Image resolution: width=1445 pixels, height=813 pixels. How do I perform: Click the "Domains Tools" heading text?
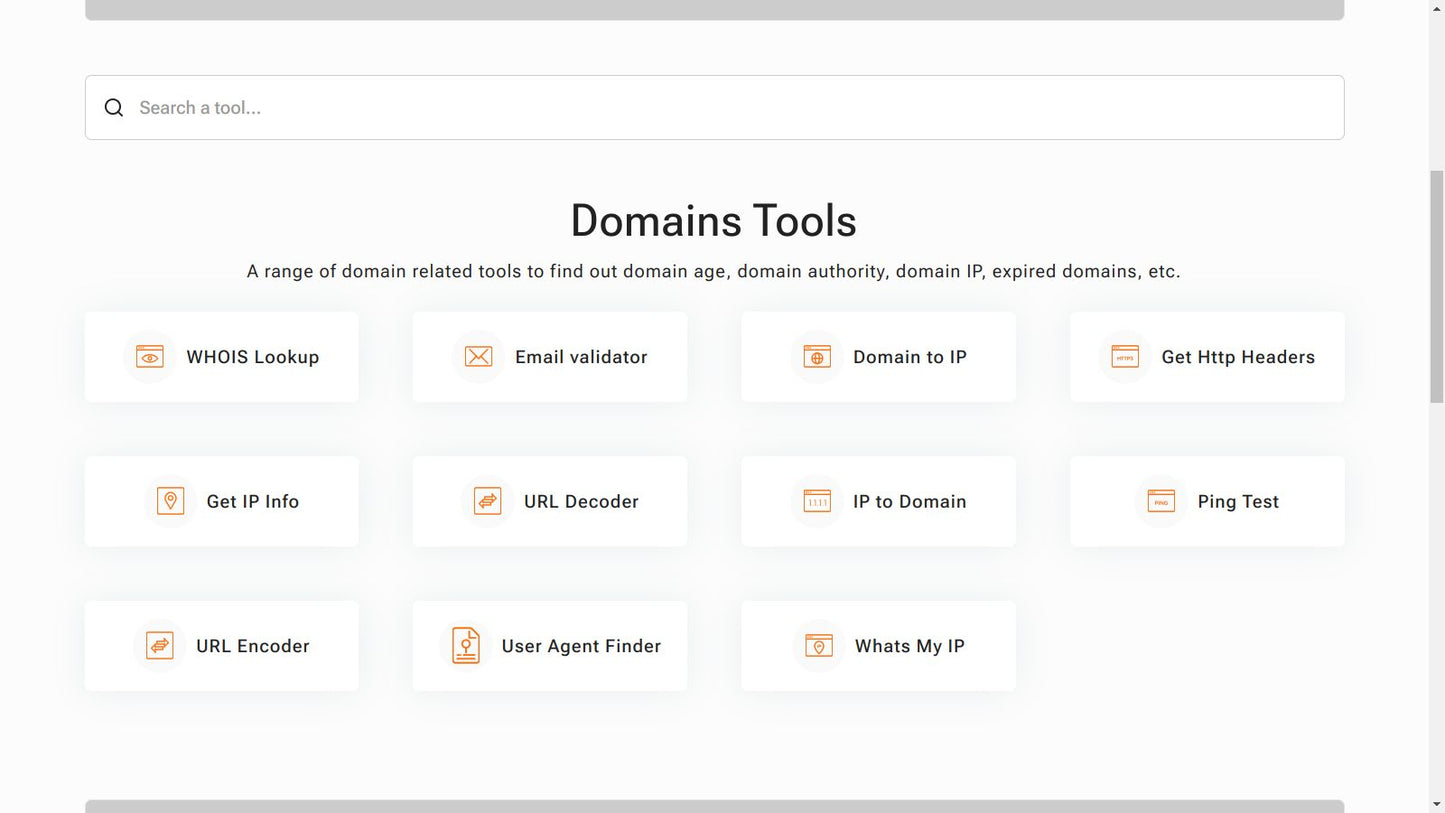[714, 221]
